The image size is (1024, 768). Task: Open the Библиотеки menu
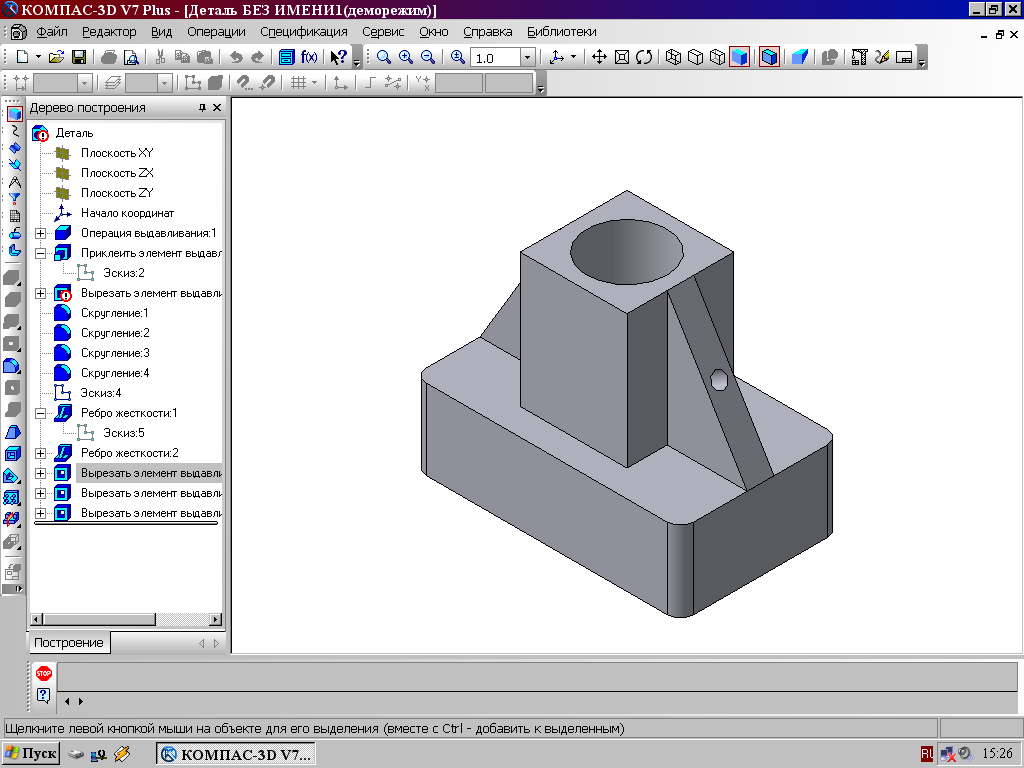561,32
